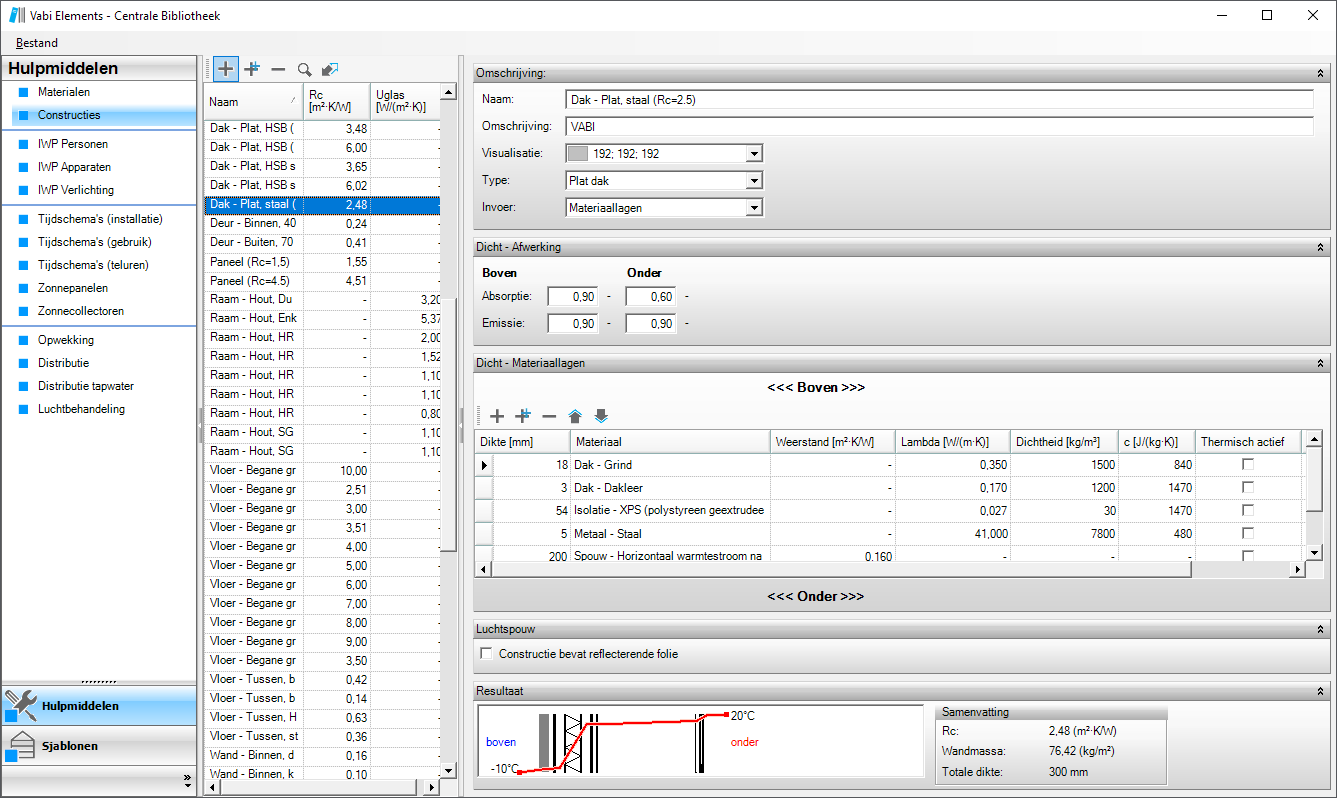Move material layer down with arrow icon
Viewport: 1337px width, 798px height.
pos(601,416)
